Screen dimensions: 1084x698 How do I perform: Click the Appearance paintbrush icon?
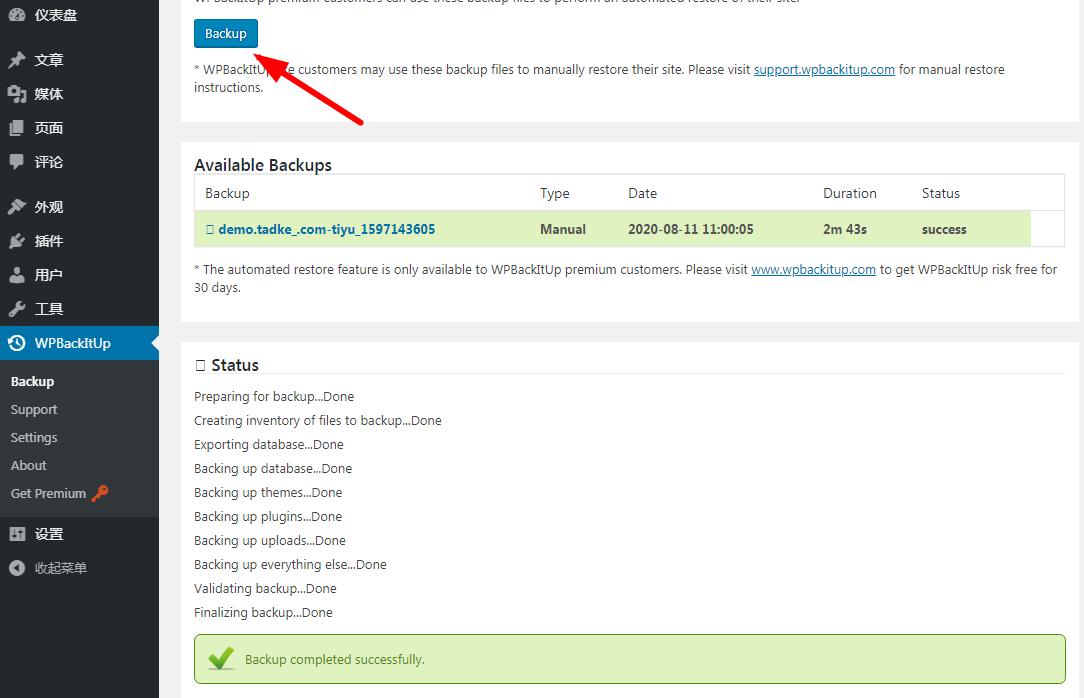point(17,207)
